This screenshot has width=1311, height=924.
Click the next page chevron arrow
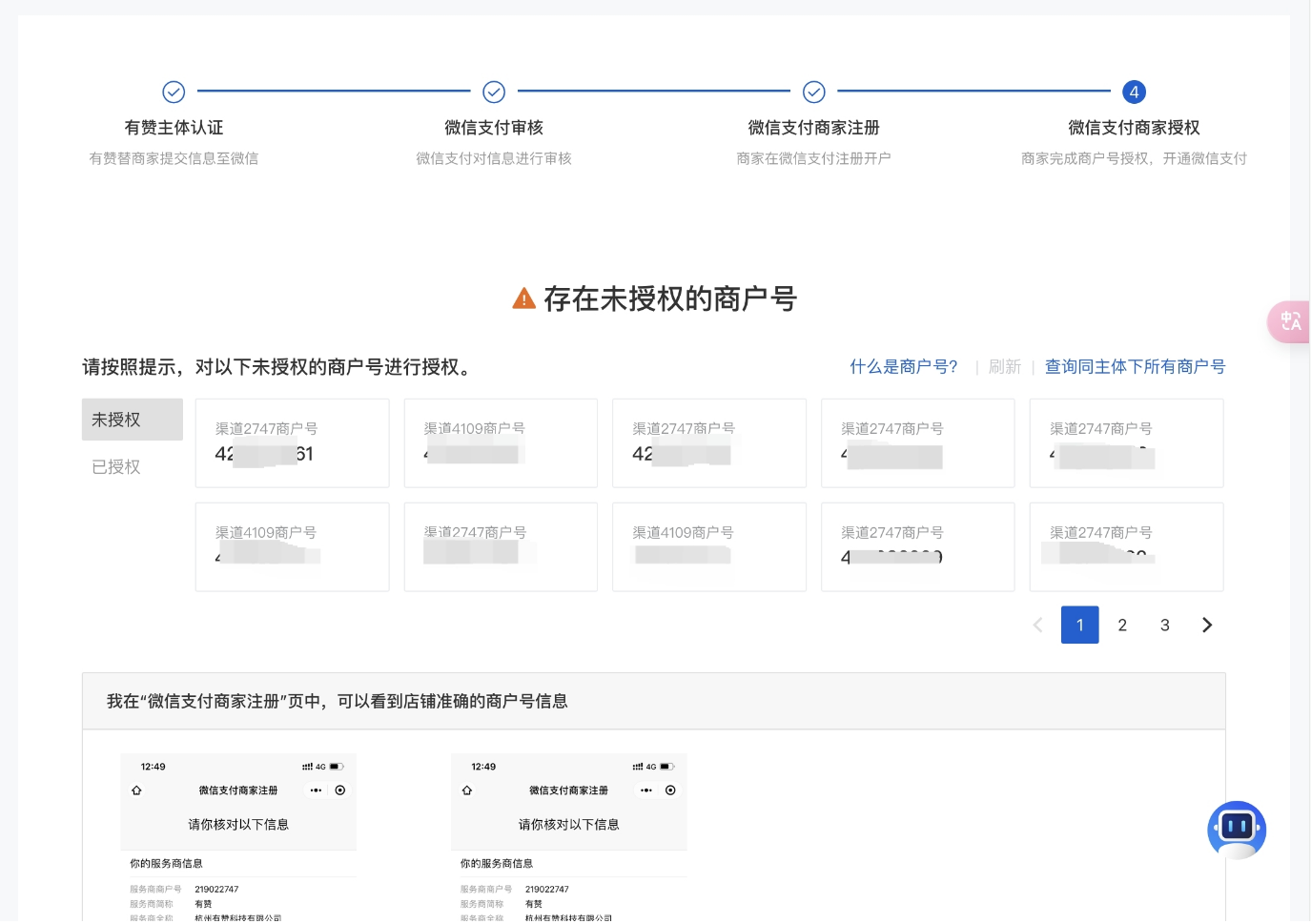coord(1206,625)
